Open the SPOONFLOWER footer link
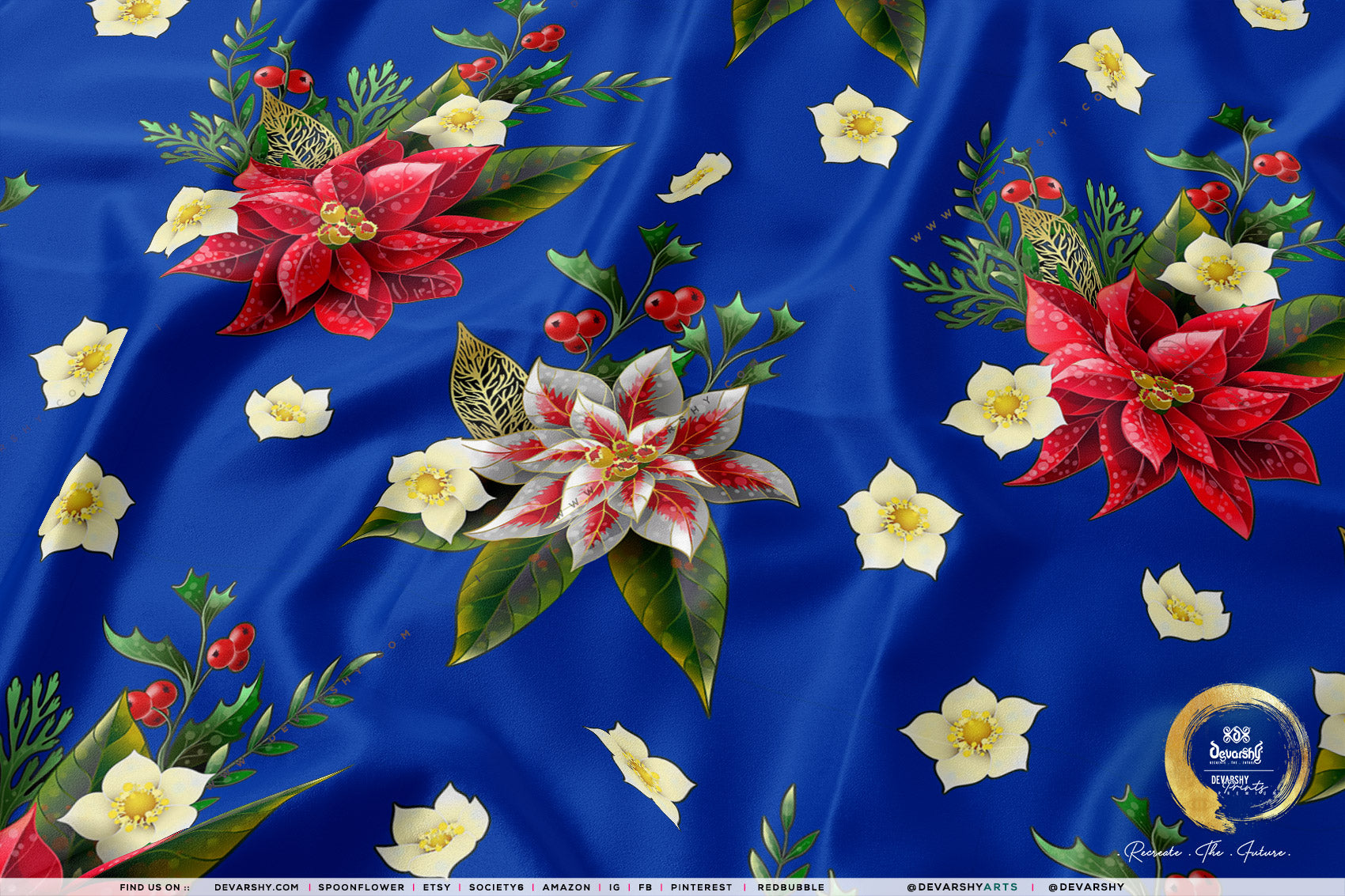 point(361,887)
